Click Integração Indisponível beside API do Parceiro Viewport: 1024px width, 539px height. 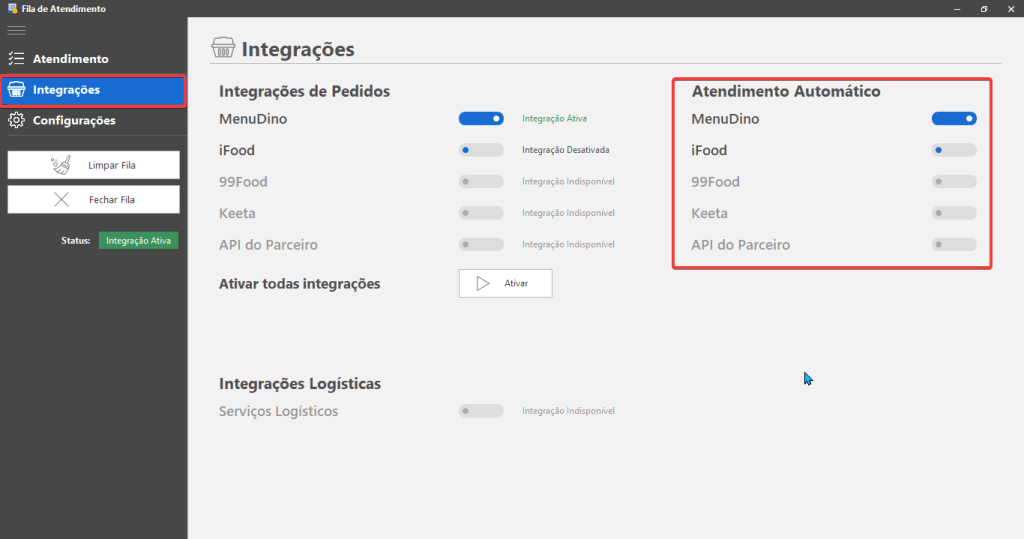coord(568,244)
